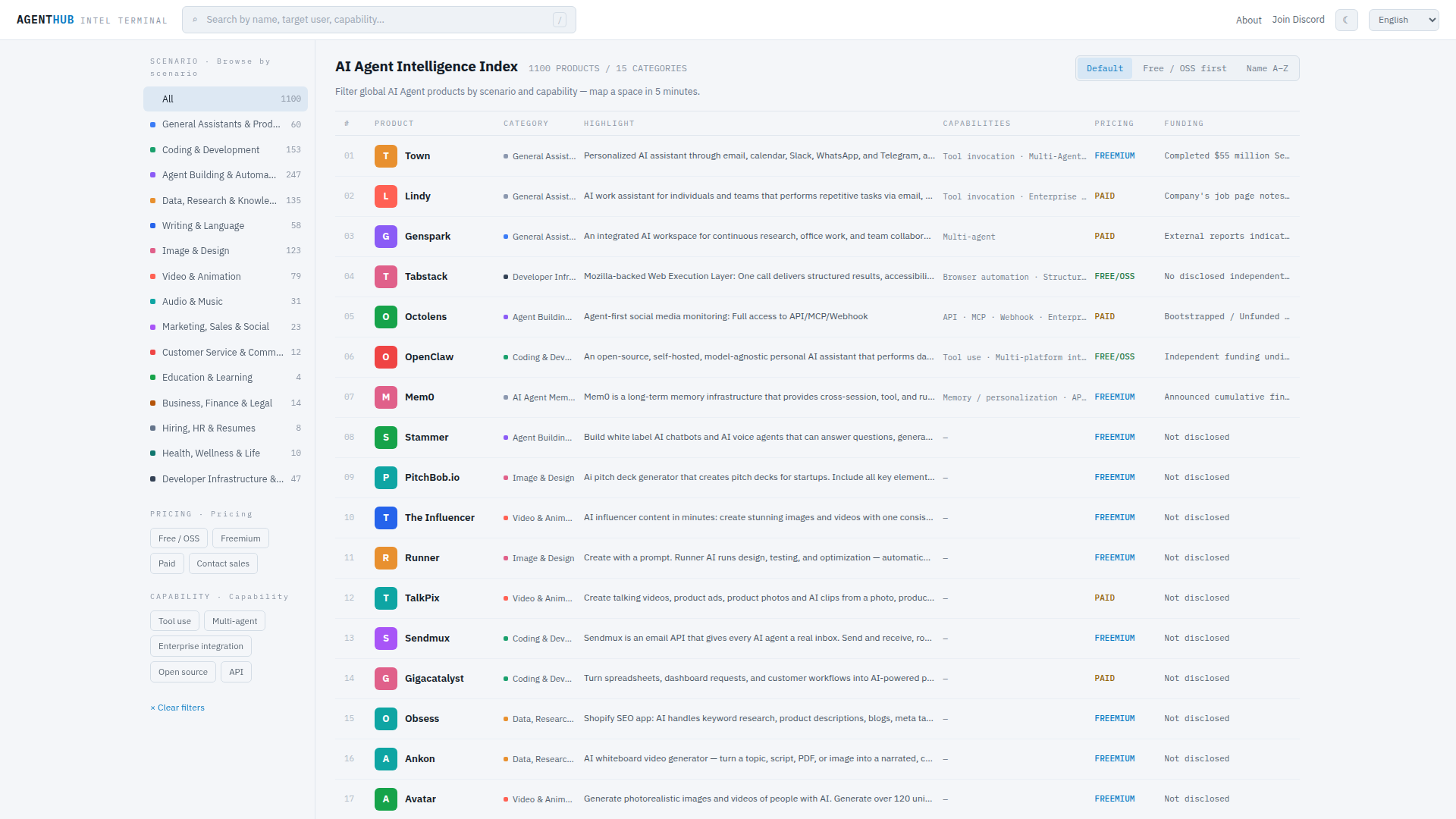Viewport: 1456px width, 819px height.
Task: Focus the product search field
Action: click(x=378, y=20)
